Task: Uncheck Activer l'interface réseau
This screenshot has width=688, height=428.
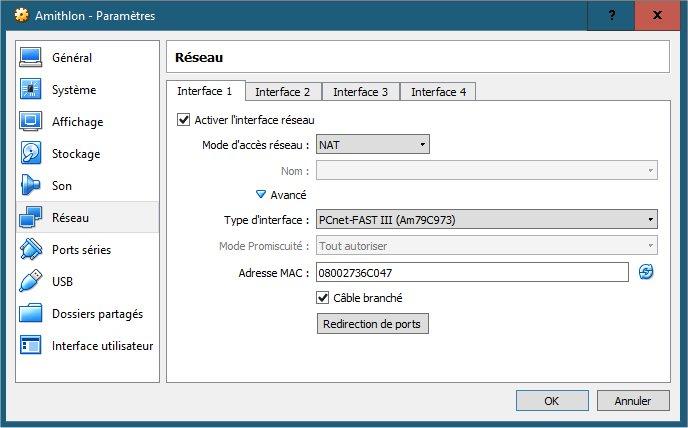Action: coord(183,120)
